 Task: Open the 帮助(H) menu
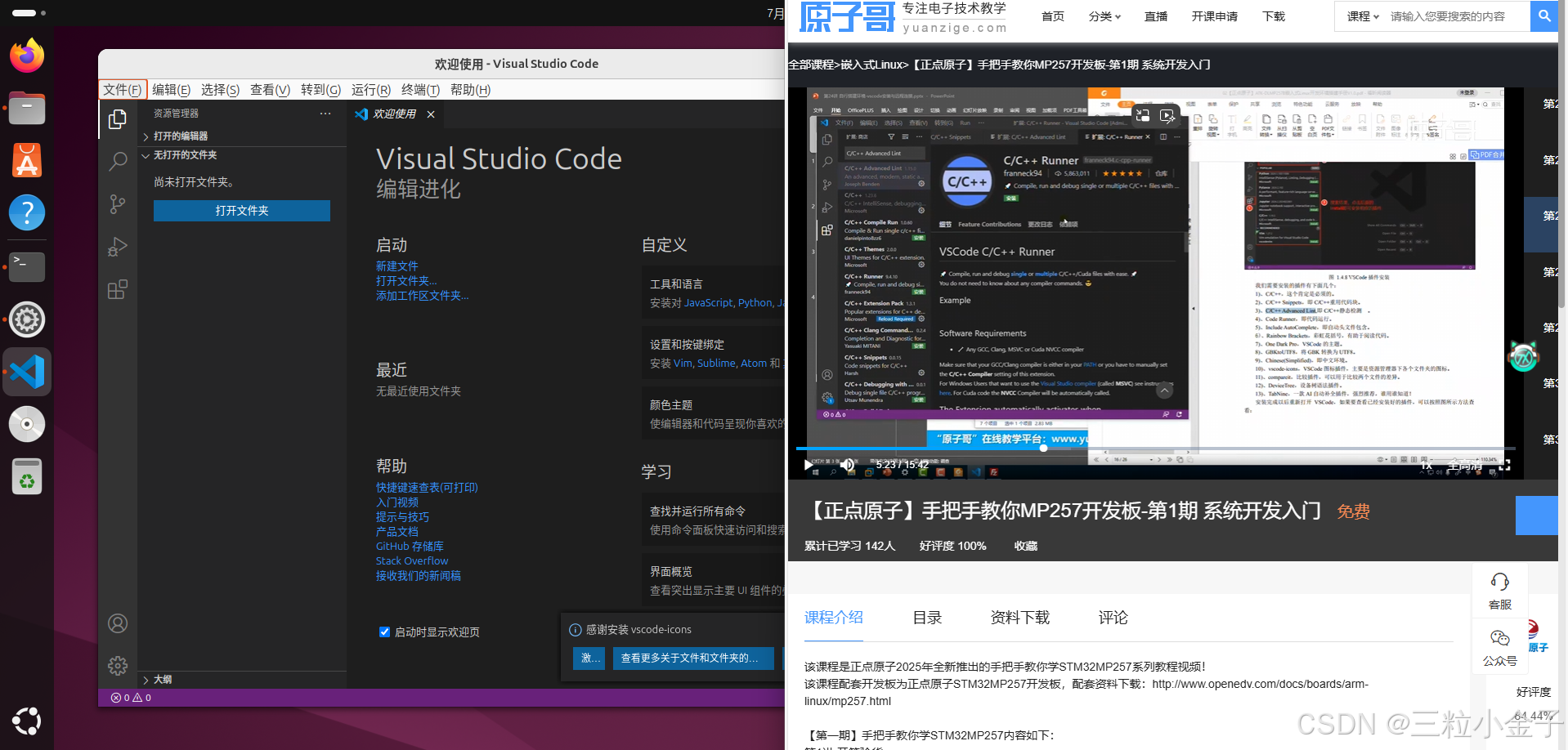click(x=470, y=90)
